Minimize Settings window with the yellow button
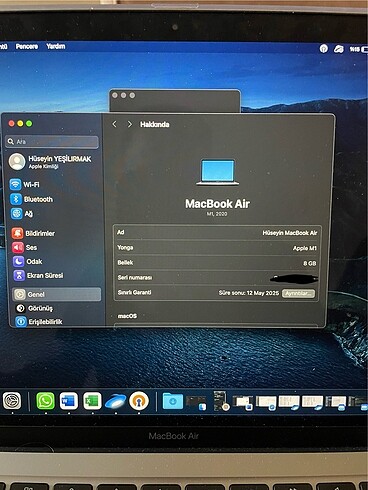The height and width of the screenshot is (490, 368). click(20, 124)
